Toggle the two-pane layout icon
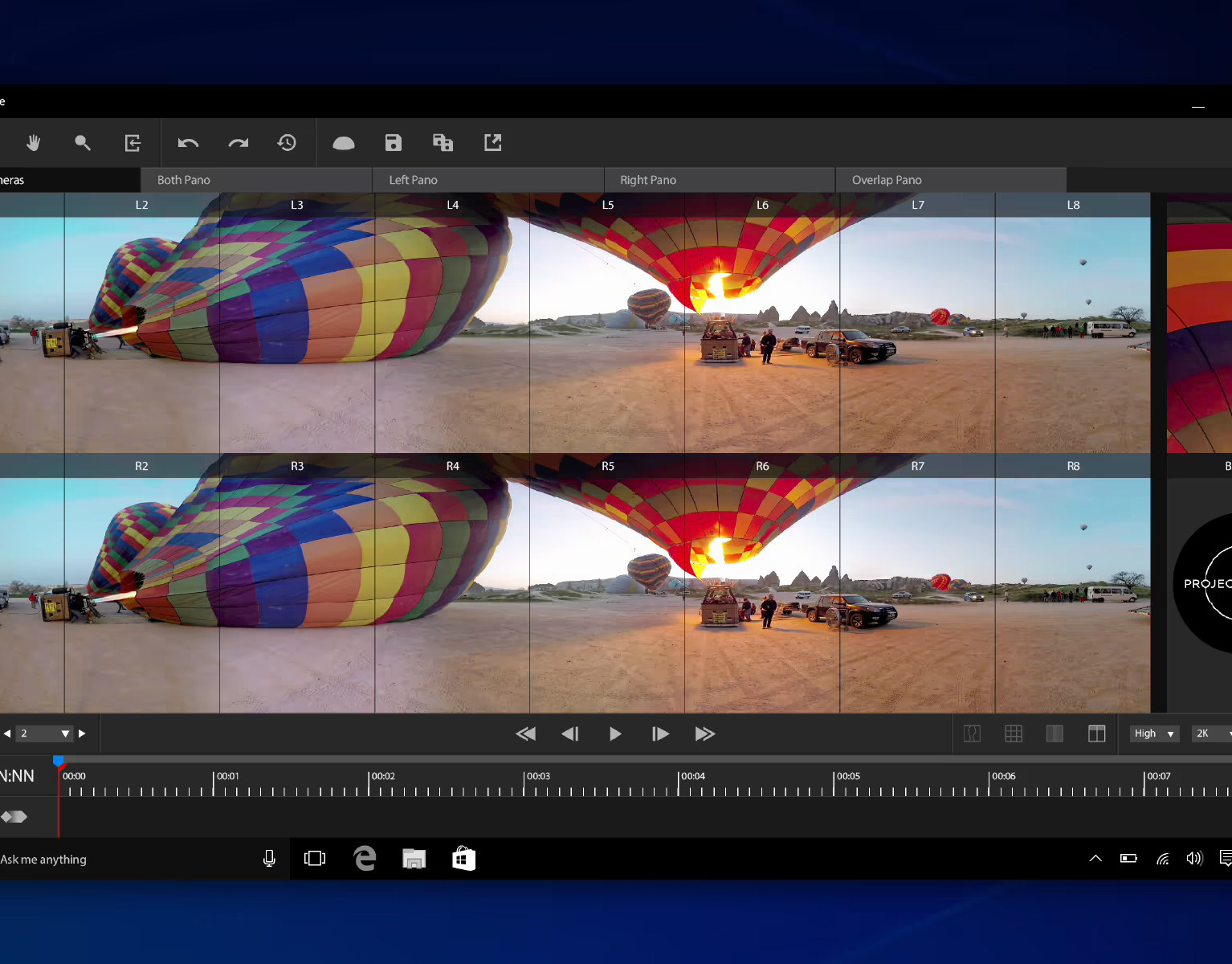1232x964 pixels. click(x=1096, y=733)
